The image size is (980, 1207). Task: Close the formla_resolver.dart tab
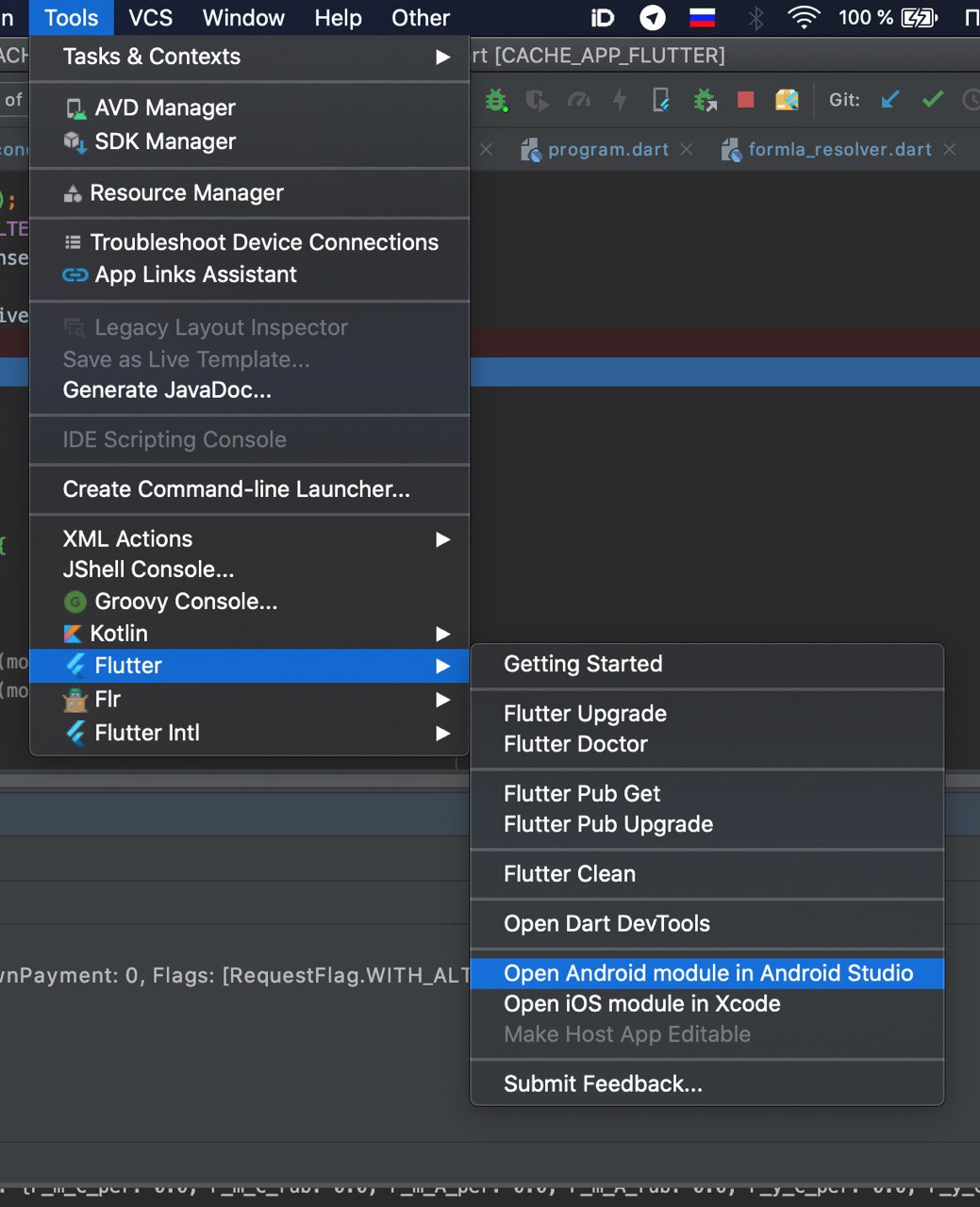click(950, 149)
